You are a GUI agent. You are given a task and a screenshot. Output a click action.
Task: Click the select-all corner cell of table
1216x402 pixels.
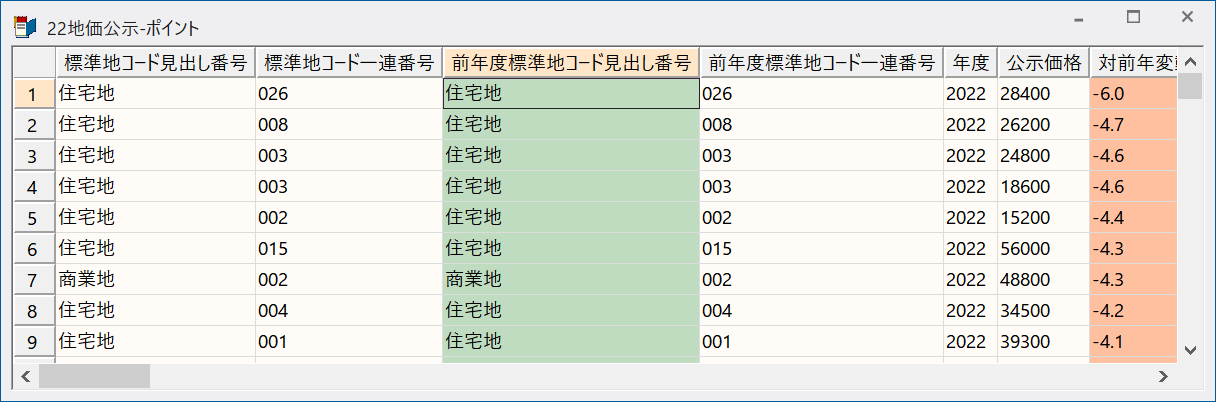coord(34,63)
